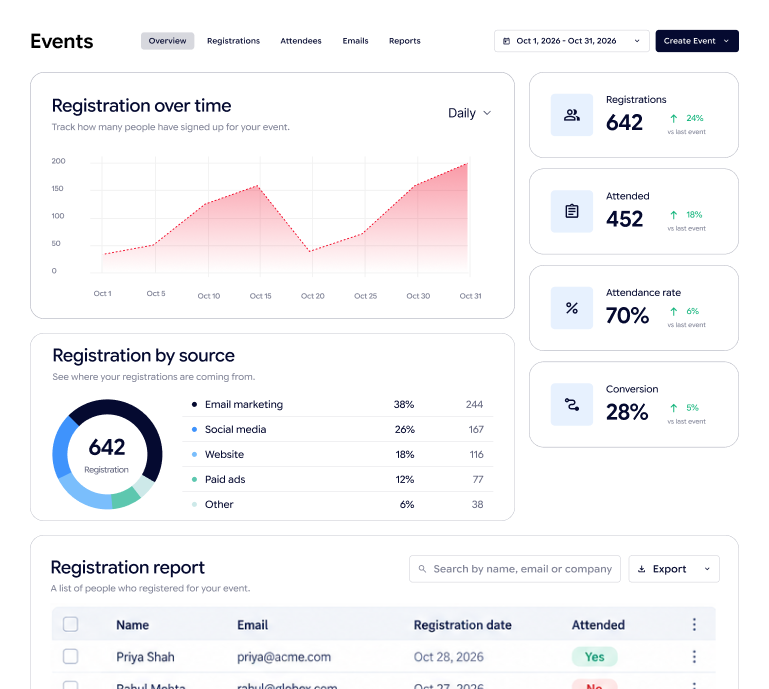Open the Daily interval dropdown
The height and width of the screenshot is (689, 769).
click(469, 113)
